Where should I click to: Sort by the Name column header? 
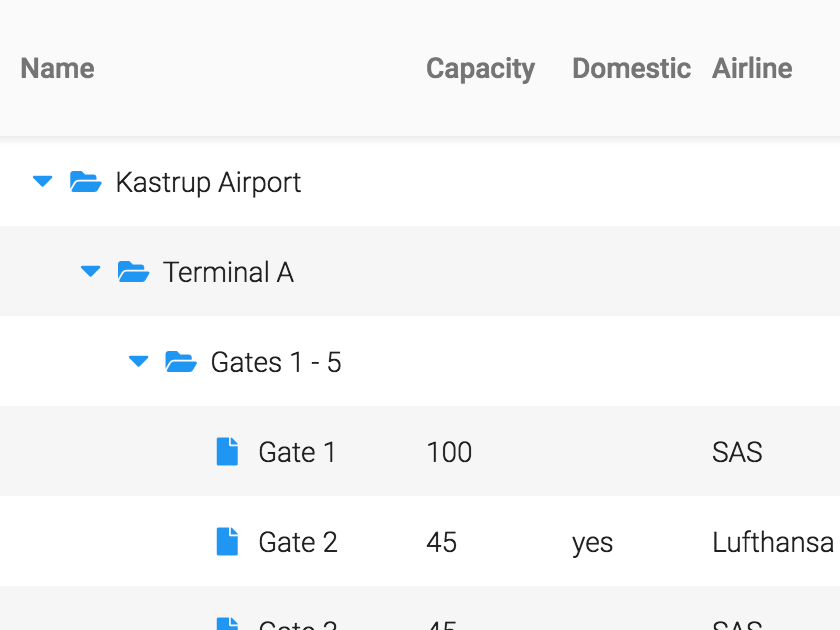click(58, 68)
